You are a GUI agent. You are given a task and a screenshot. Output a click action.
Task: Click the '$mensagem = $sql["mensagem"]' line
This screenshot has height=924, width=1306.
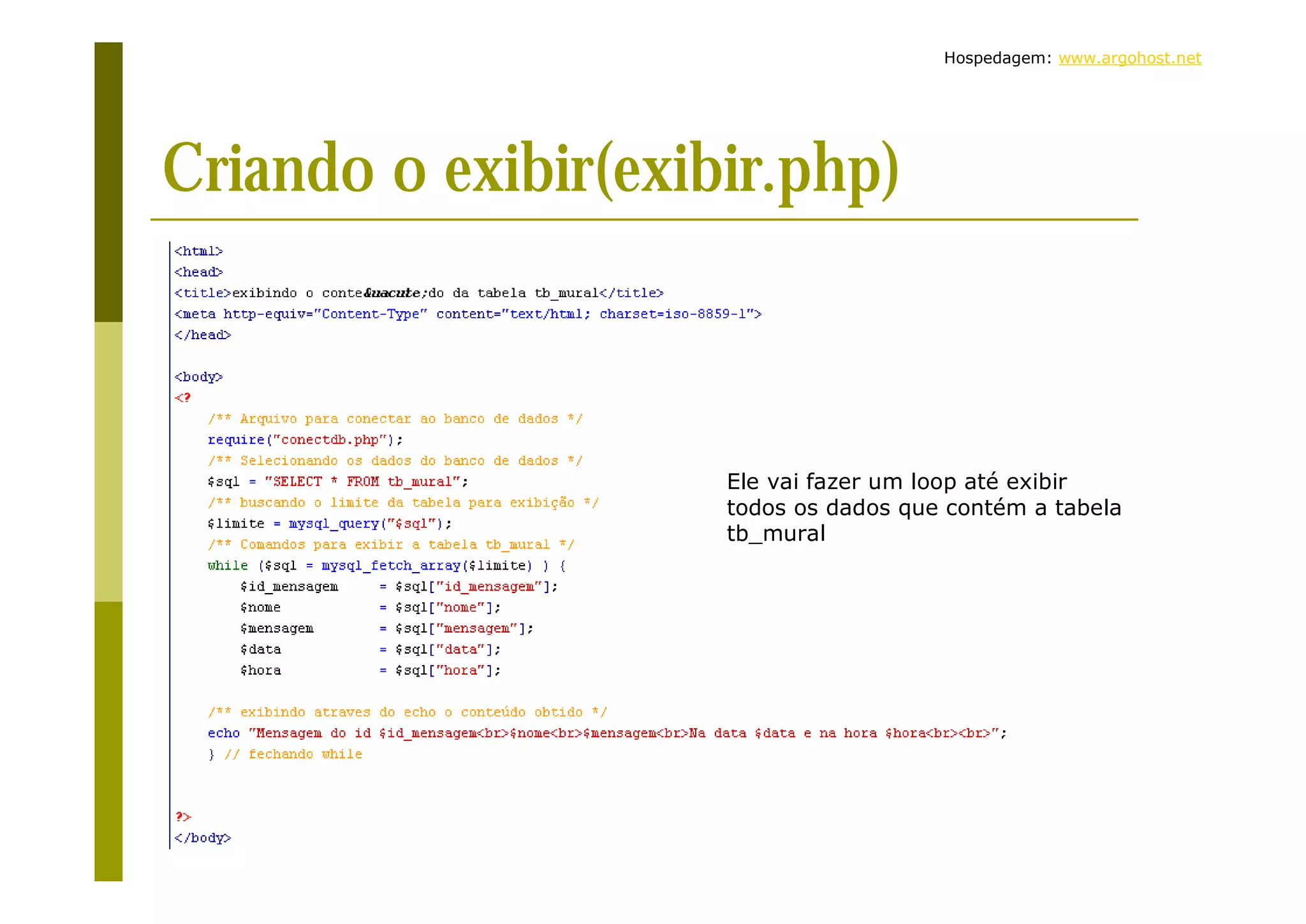[387, 629]
